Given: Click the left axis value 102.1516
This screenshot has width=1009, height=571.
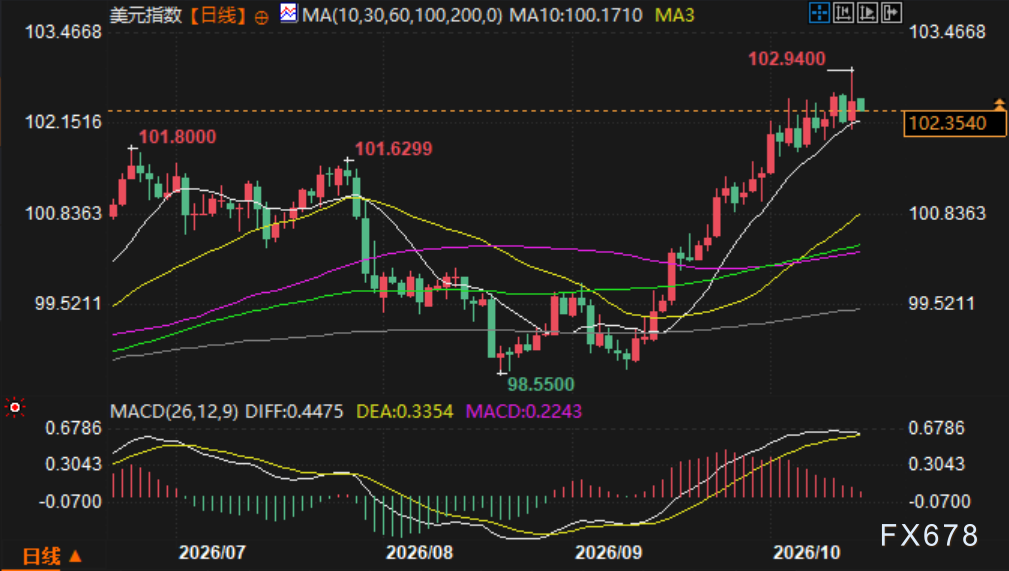Looking at the screenshot, I should coord(63,122).
